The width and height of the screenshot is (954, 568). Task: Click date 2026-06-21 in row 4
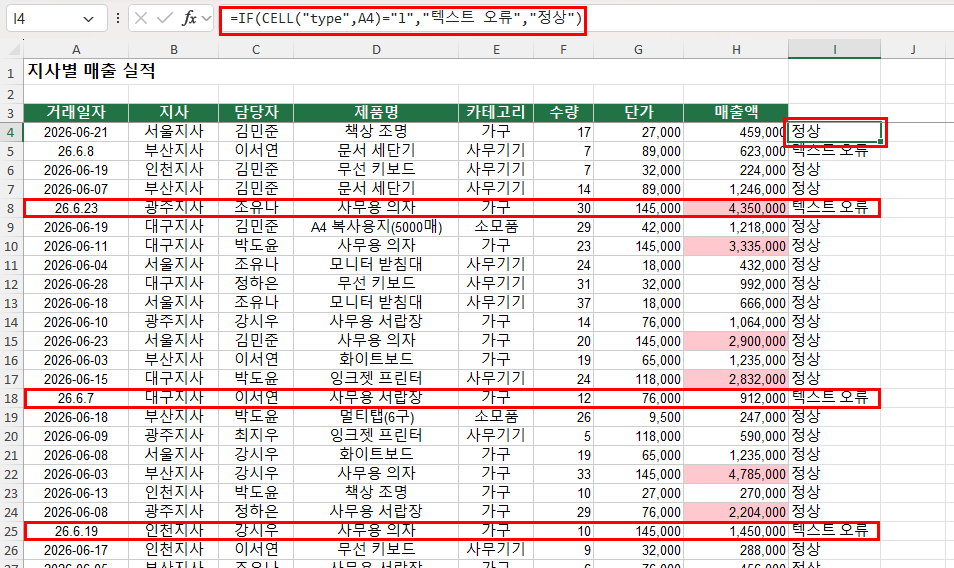pyautogui.click(x=76, y=132)
